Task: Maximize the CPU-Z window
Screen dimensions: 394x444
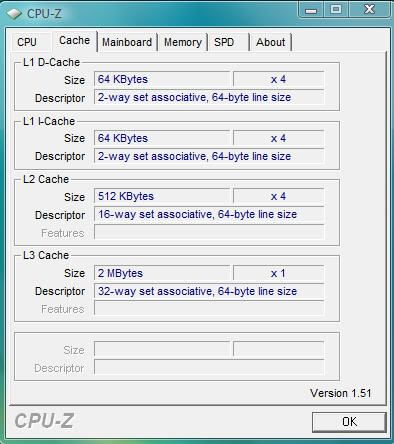Action: click(336, 9)
